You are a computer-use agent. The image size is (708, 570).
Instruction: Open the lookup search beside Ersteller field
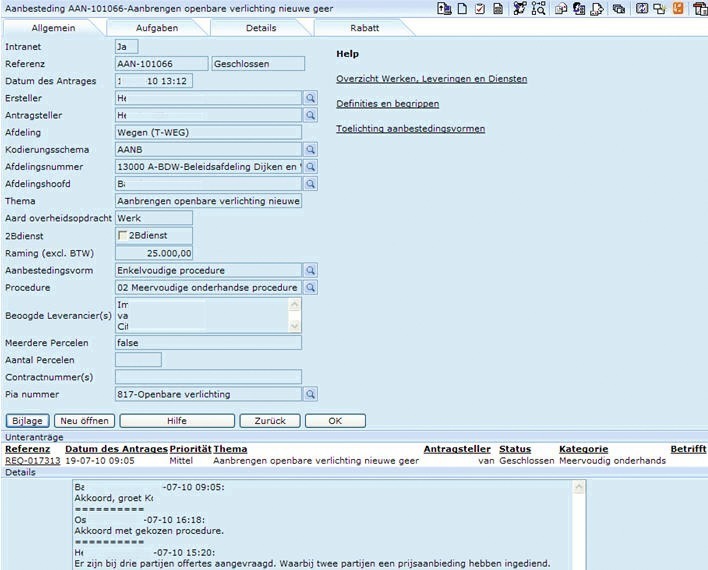[x=311, y=98]
